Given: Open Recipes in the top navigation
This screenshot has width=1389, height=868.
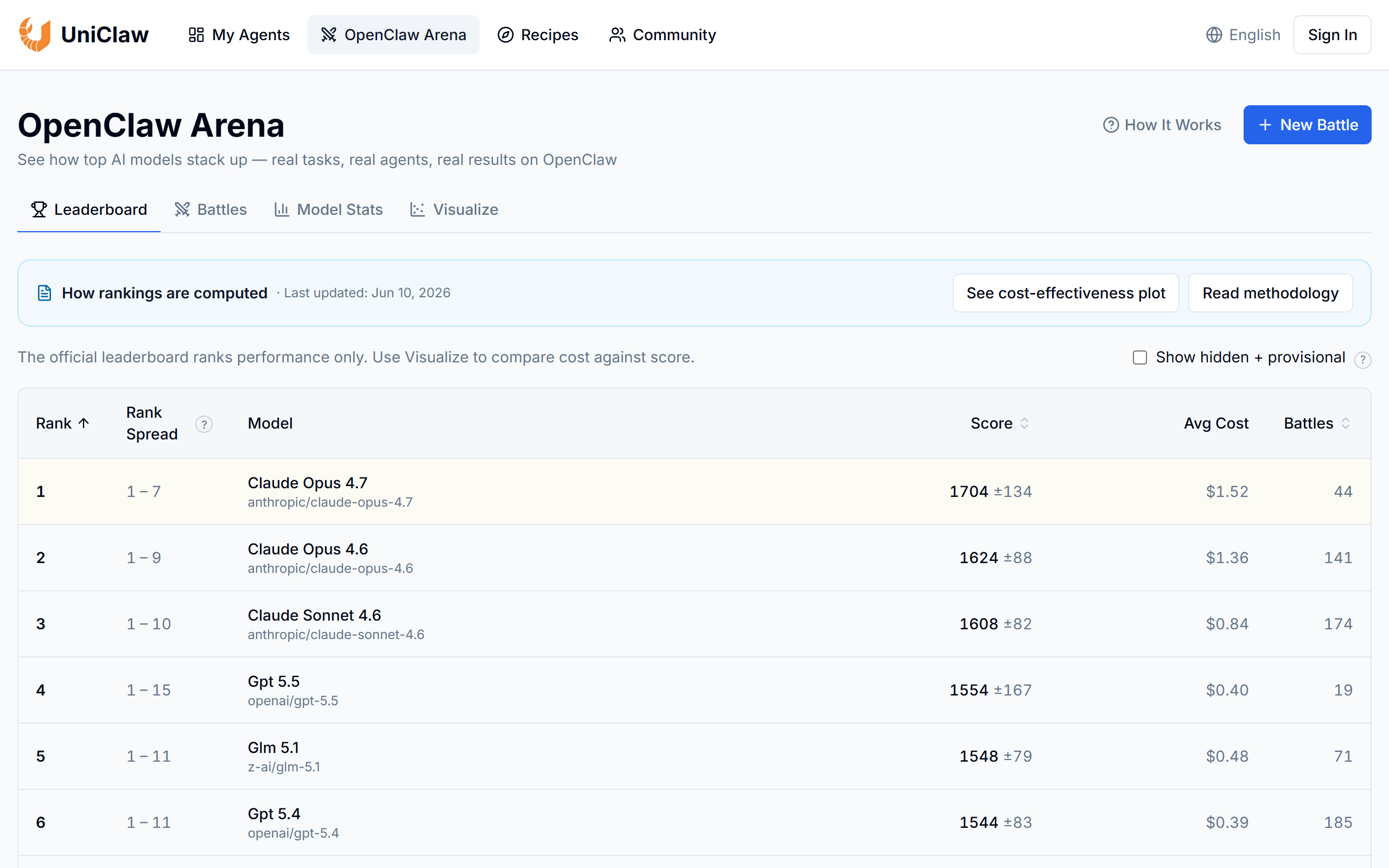Looking at the screenshot, I should tap(538, 35).
